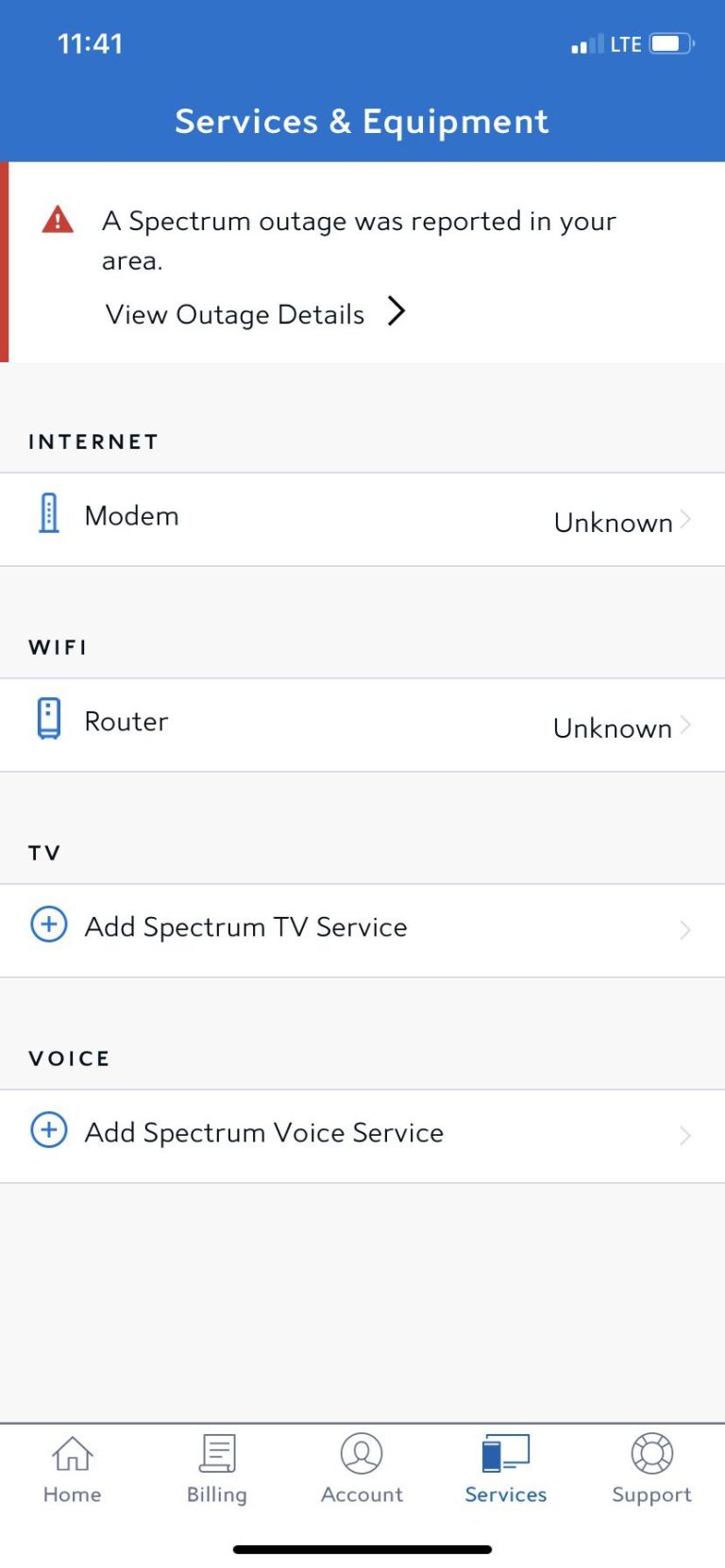Viewport: 725px width, 1568px height.
Task: Tap the plus icon for Spectrum TV
Action: pyautogui.click(x=49, y=925)
